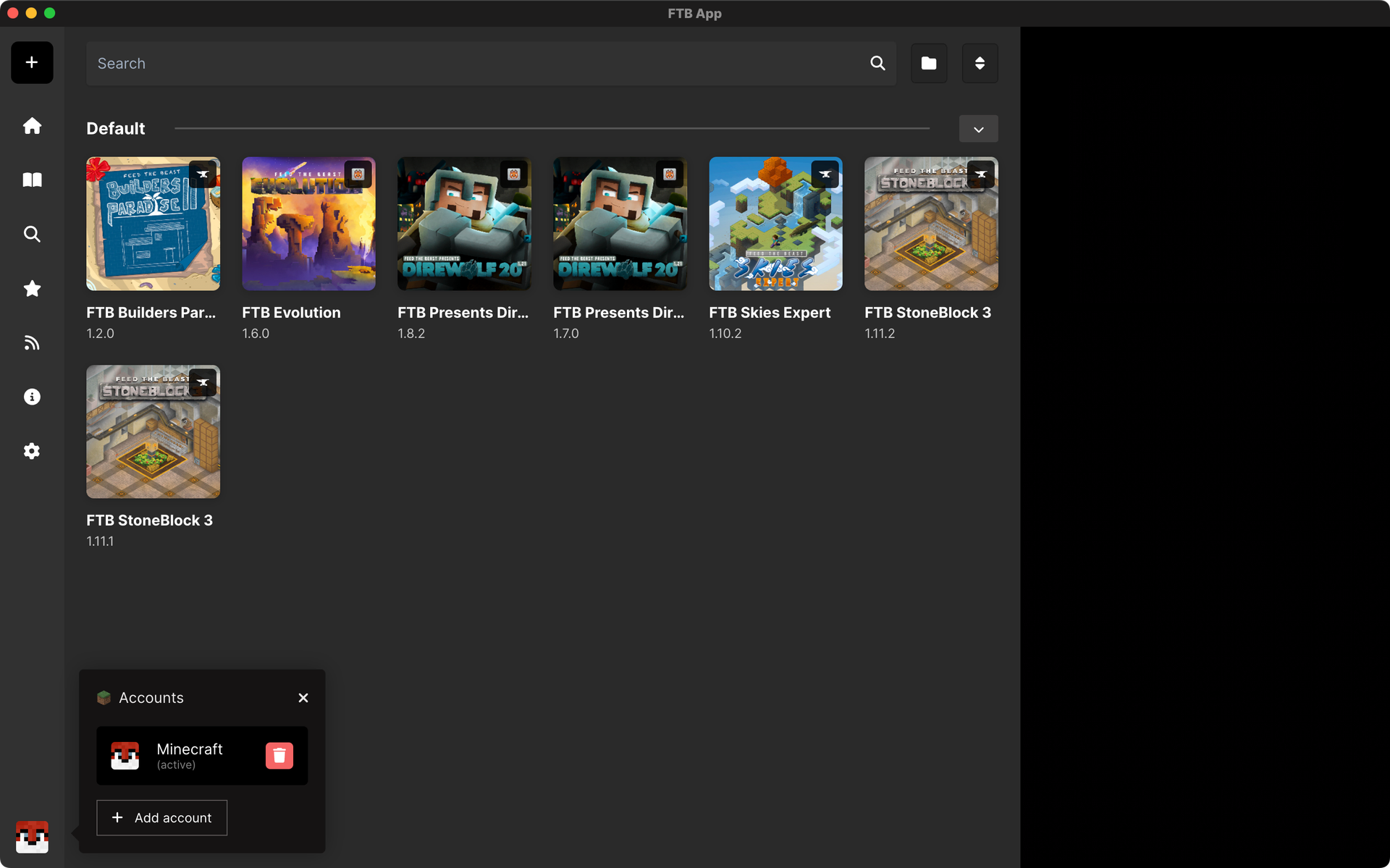Open the favorites sidebar icon
The image size is (1390, 868).
coord(31,288)
